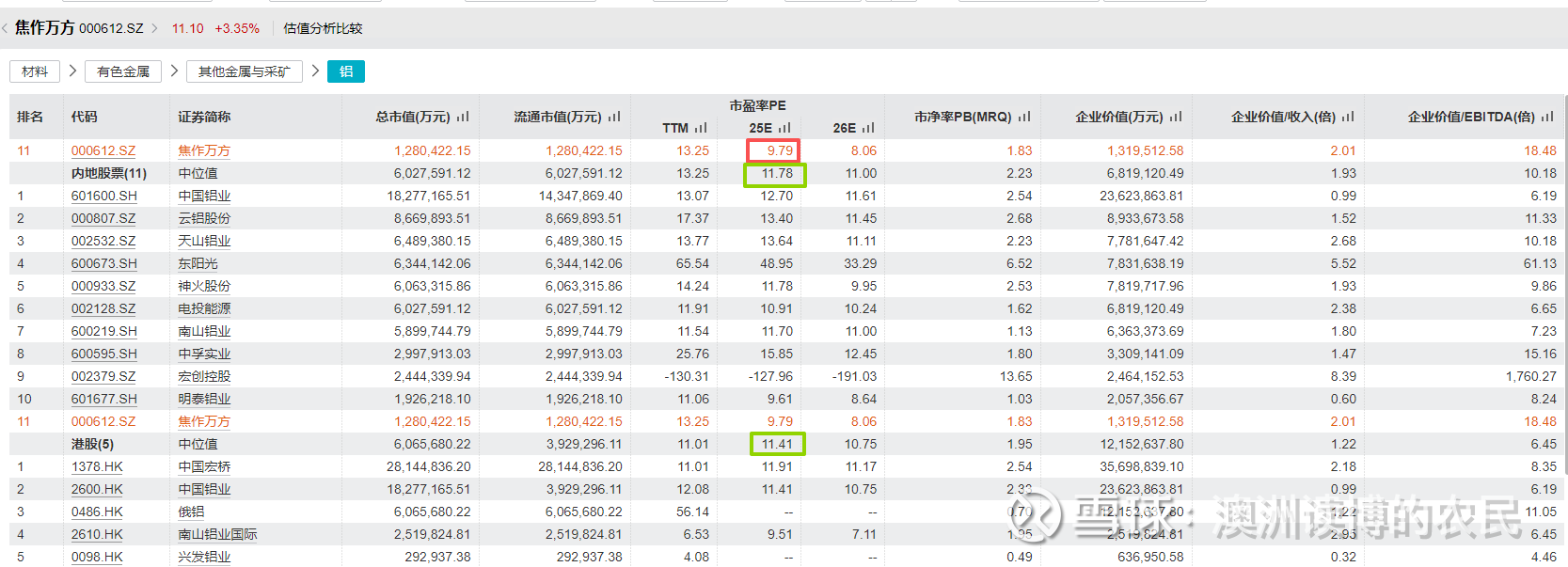The height and width of the screenshot is (567, 1568).
Task: Open stock code 600595.SH link
Action: [x=104, y=354]
